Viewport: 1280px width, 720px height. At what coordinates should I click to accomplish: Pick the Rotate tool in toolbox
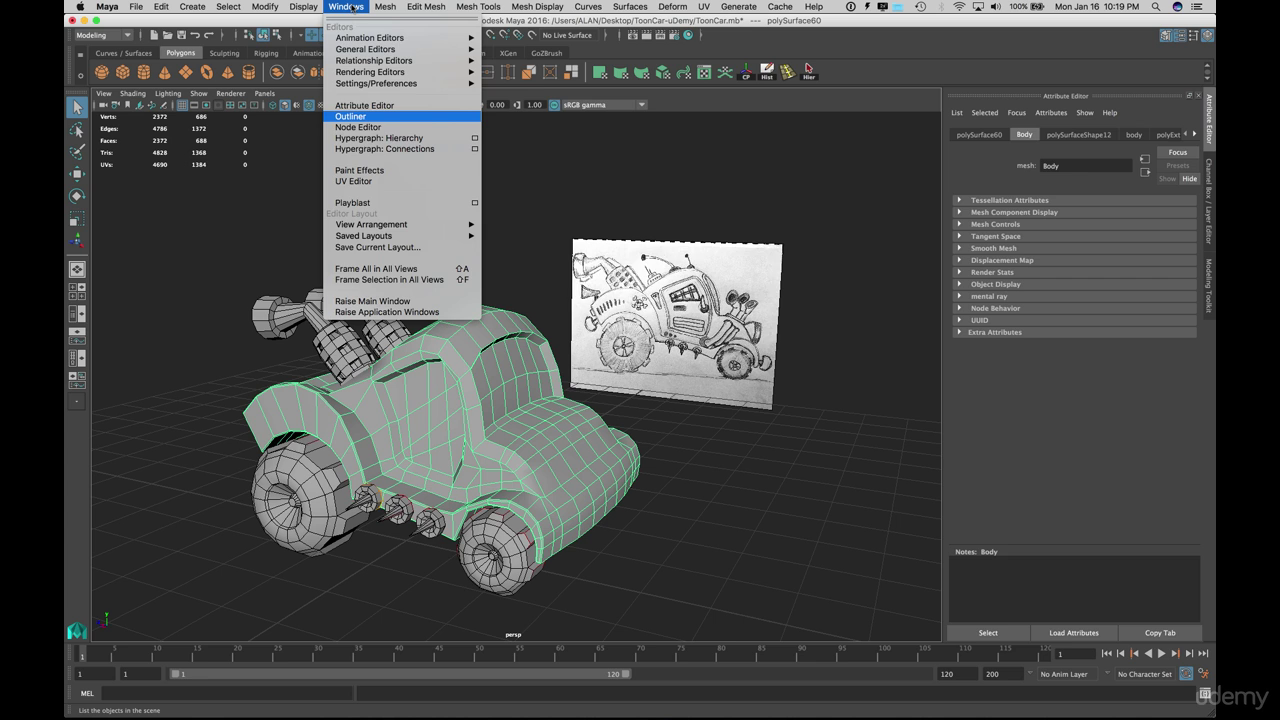77,196
